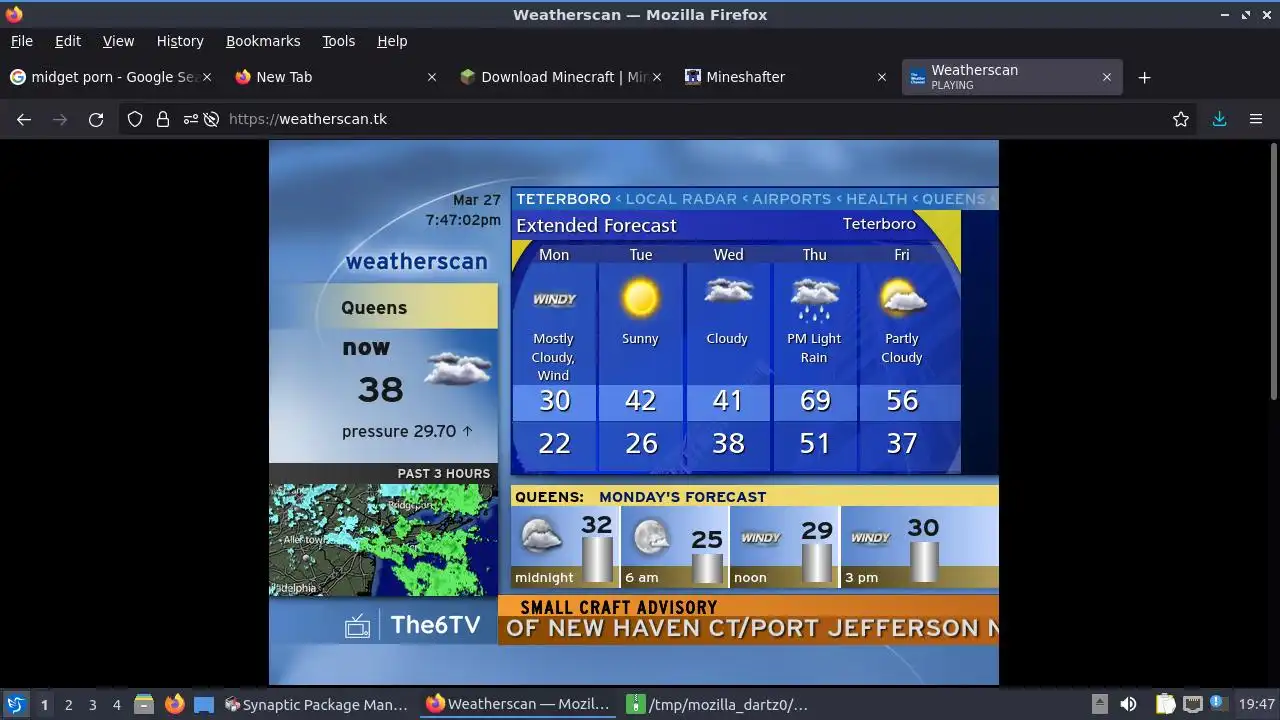Switch to the New Tab tab
The image size is (1280, 720).
pyautogui.click(x=335, y=77)
